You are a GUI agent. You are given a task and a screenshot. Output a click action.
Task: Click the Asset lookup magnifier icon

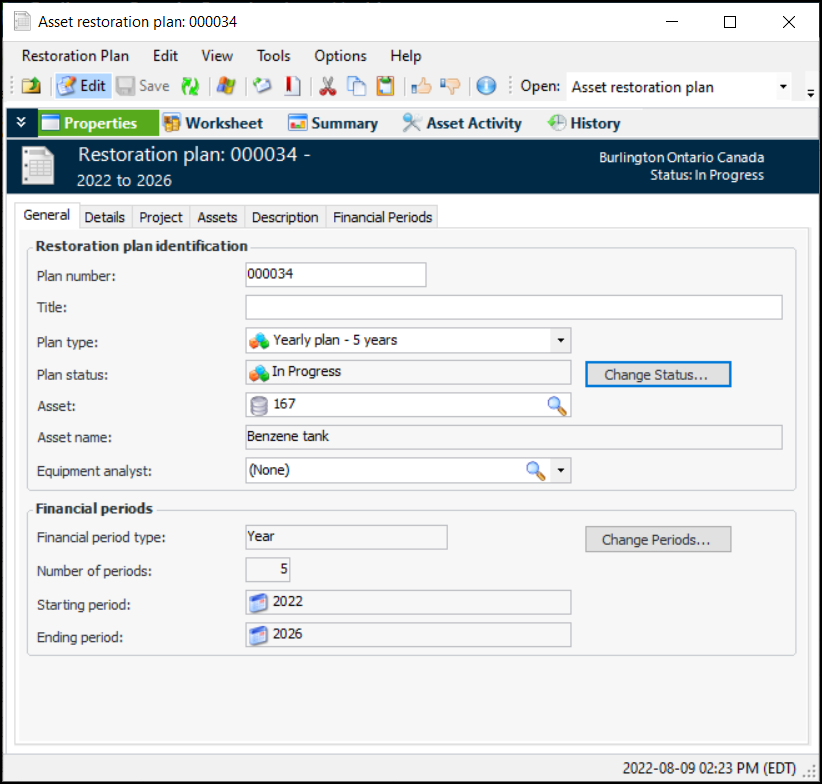coord(556,405)
